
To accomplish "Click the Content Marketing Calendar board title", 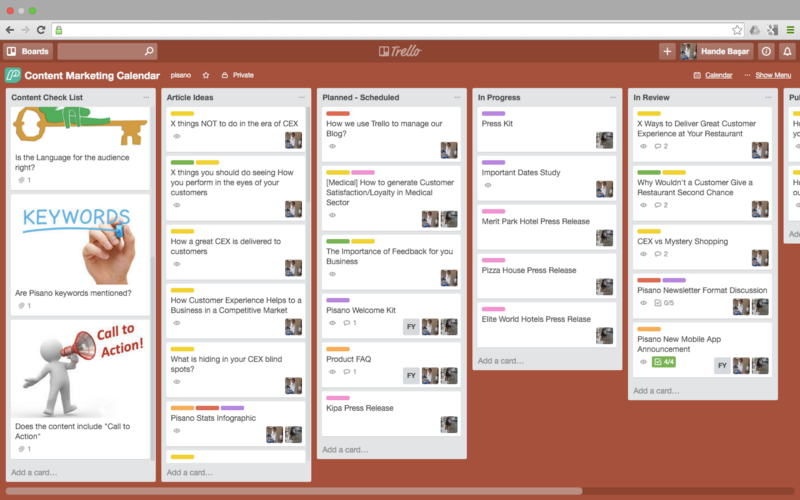I will point(92,76).
